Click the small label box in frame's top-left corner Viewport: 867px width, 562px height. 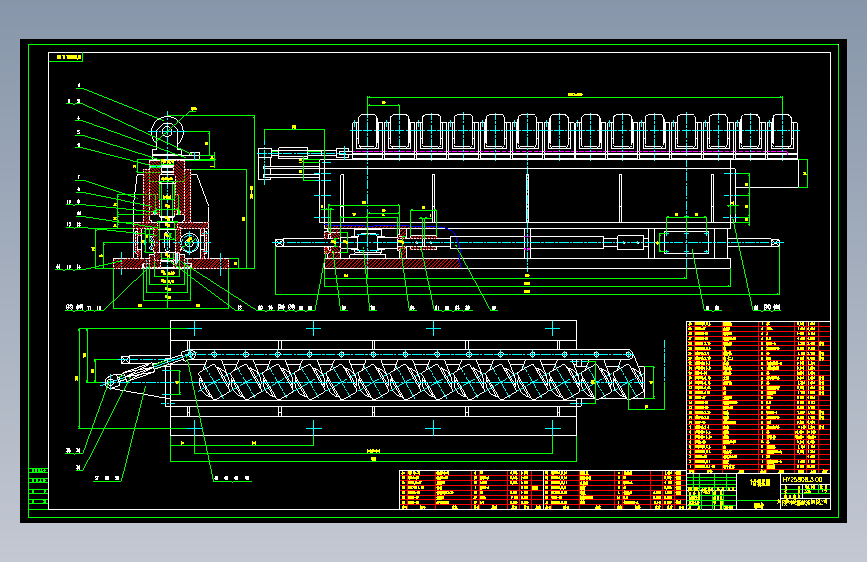pos(66,57)
